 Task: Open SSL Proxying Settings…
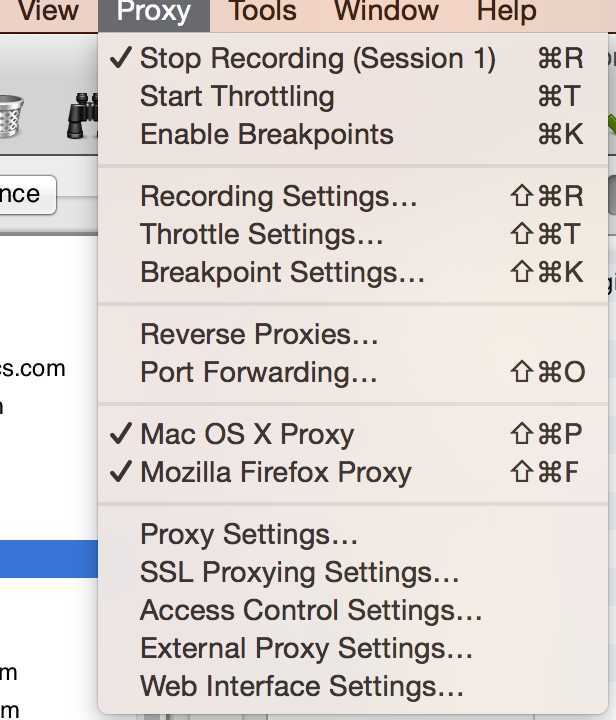tap(353, 573)
